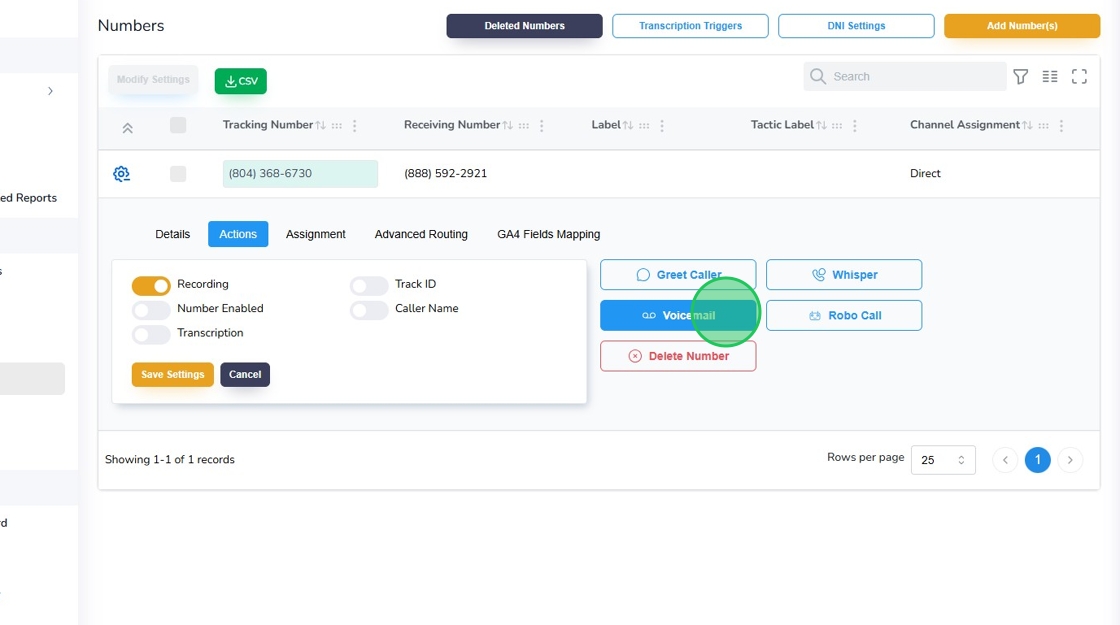This screenshot has height=625, width=1120.
Task: Grab Receiving Number column drag handle
Action: click(x=524, y=126)
